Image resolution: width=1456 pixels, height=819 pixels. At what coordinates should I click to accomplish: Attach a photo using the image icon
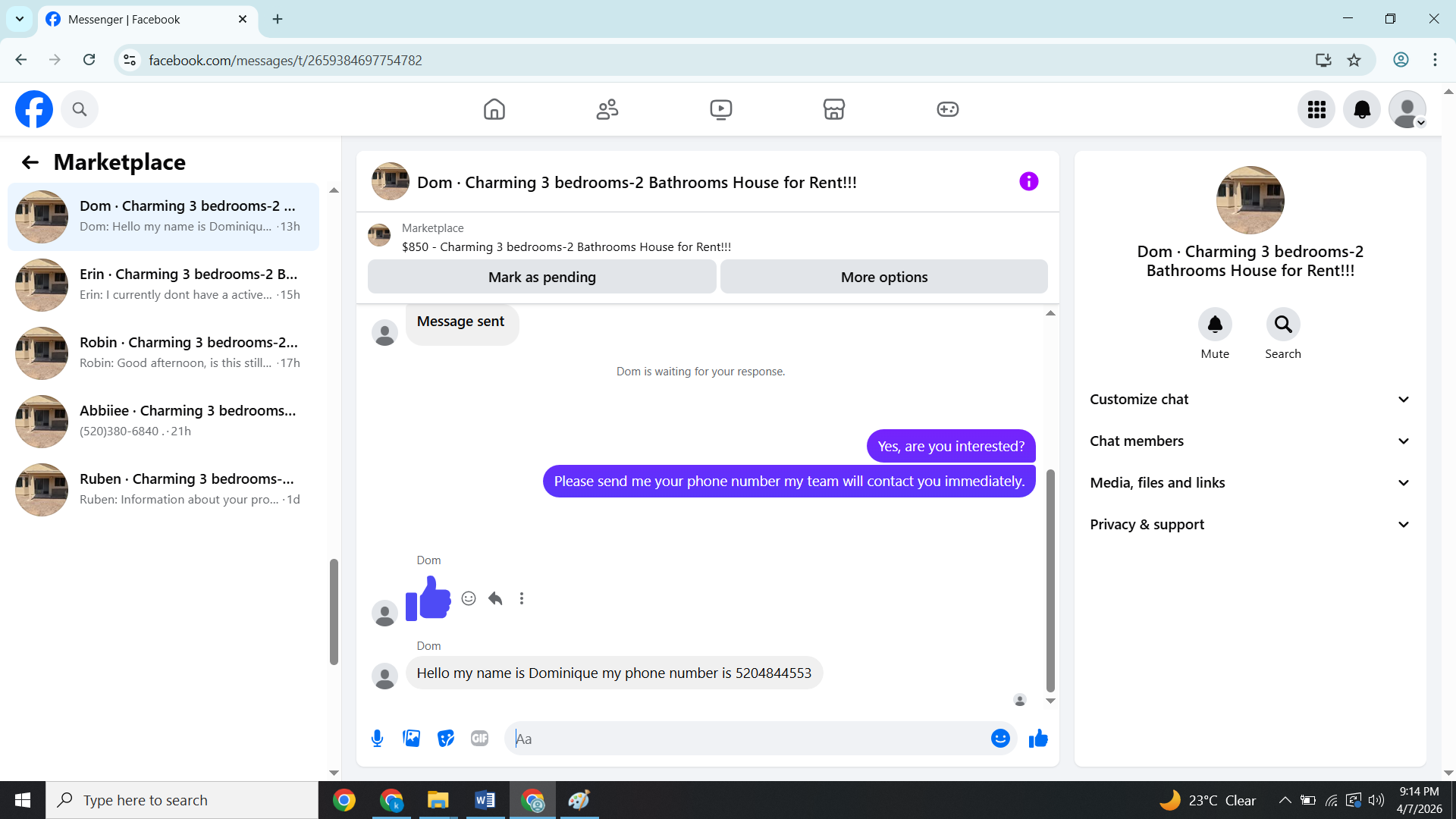(411, 738)
